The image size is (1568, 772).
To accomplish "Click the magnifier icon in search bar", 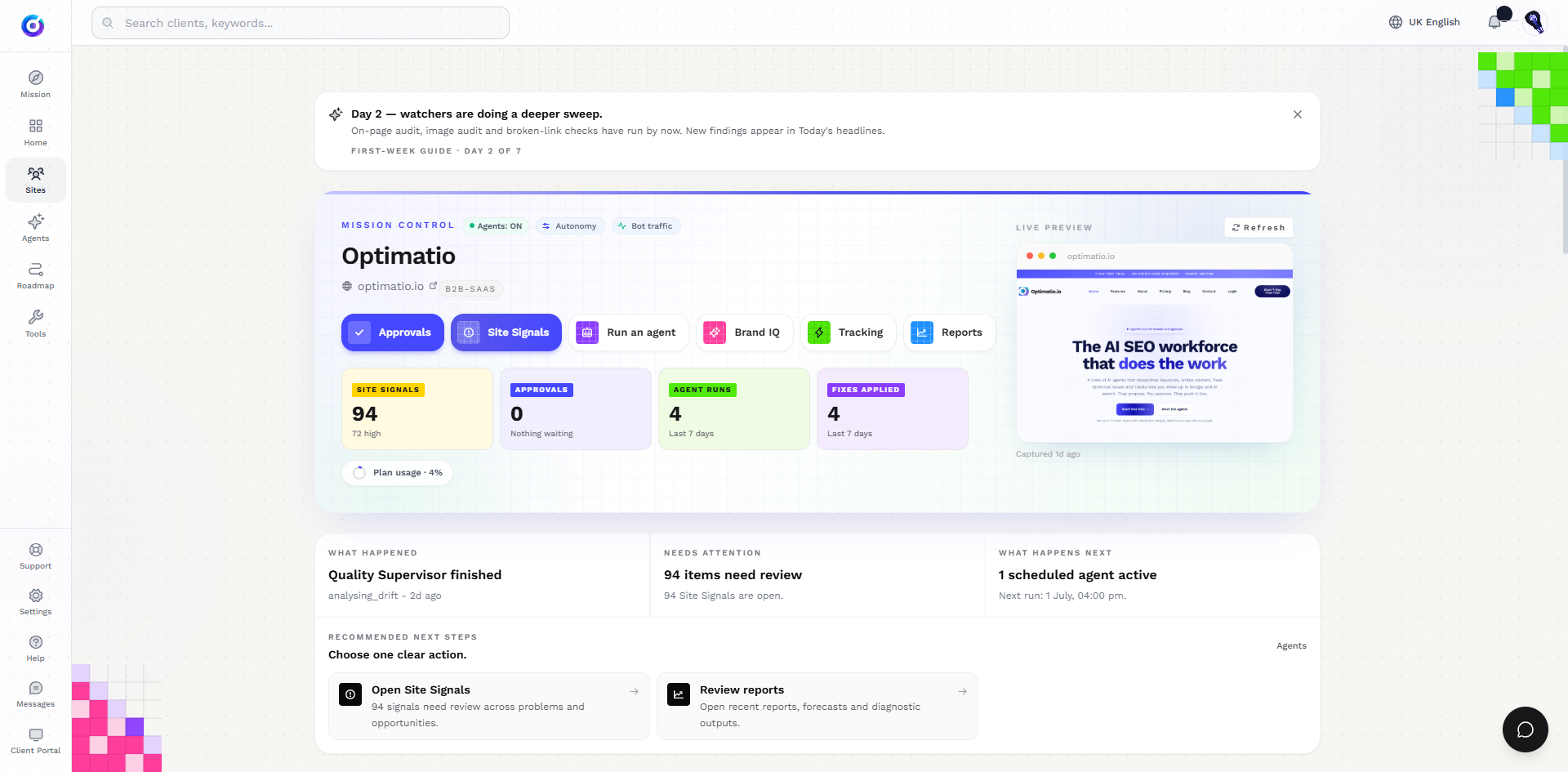I will click(108, 23).
